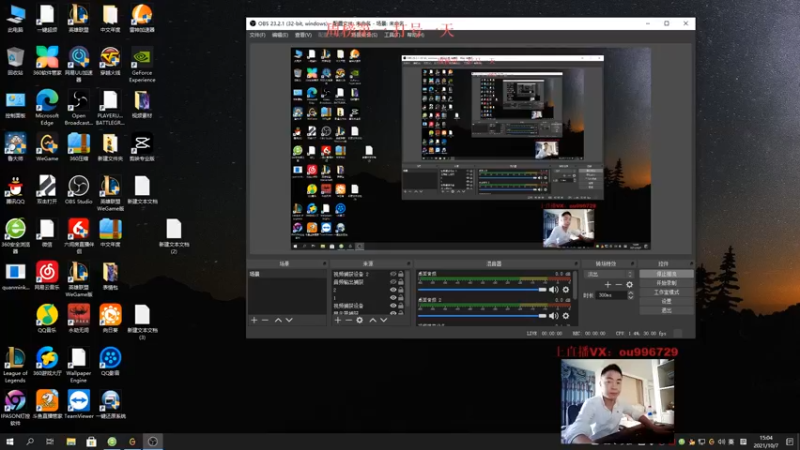Screen dimensions: 800x450
Task: Open the 查看(V) menu in OBS
Action: click(303, 35)
